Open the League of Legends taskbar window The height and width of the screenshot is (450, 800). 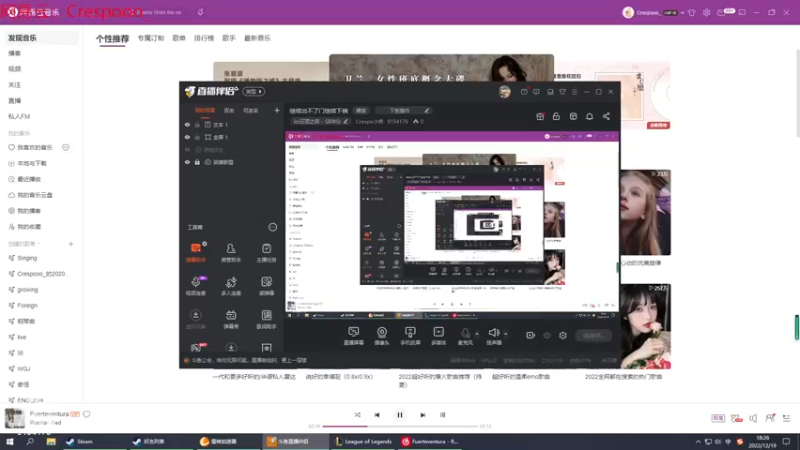coord(364,441)
